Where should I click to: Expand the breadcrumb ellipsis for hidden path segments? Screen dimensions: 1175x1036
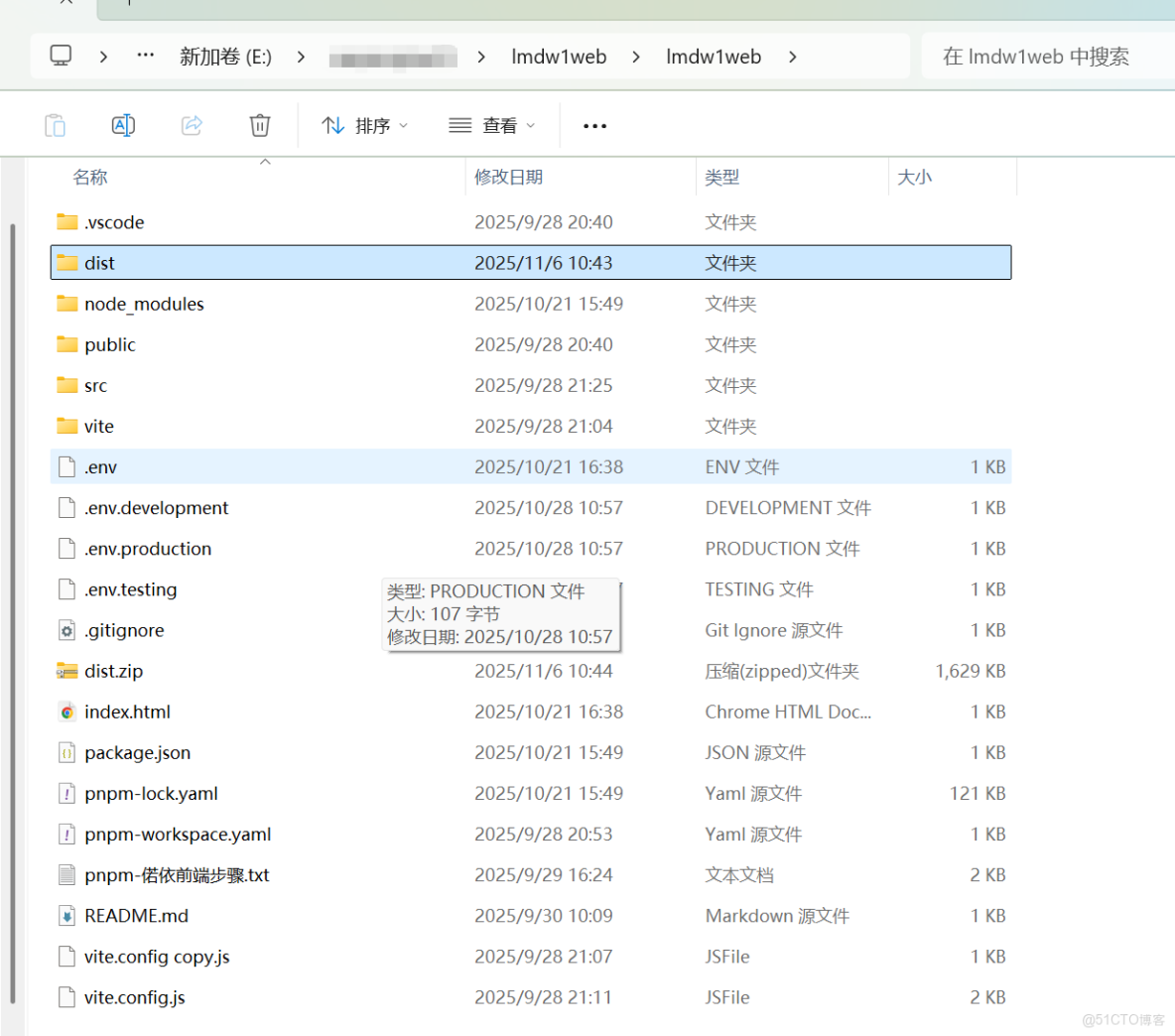coord(145,56)
